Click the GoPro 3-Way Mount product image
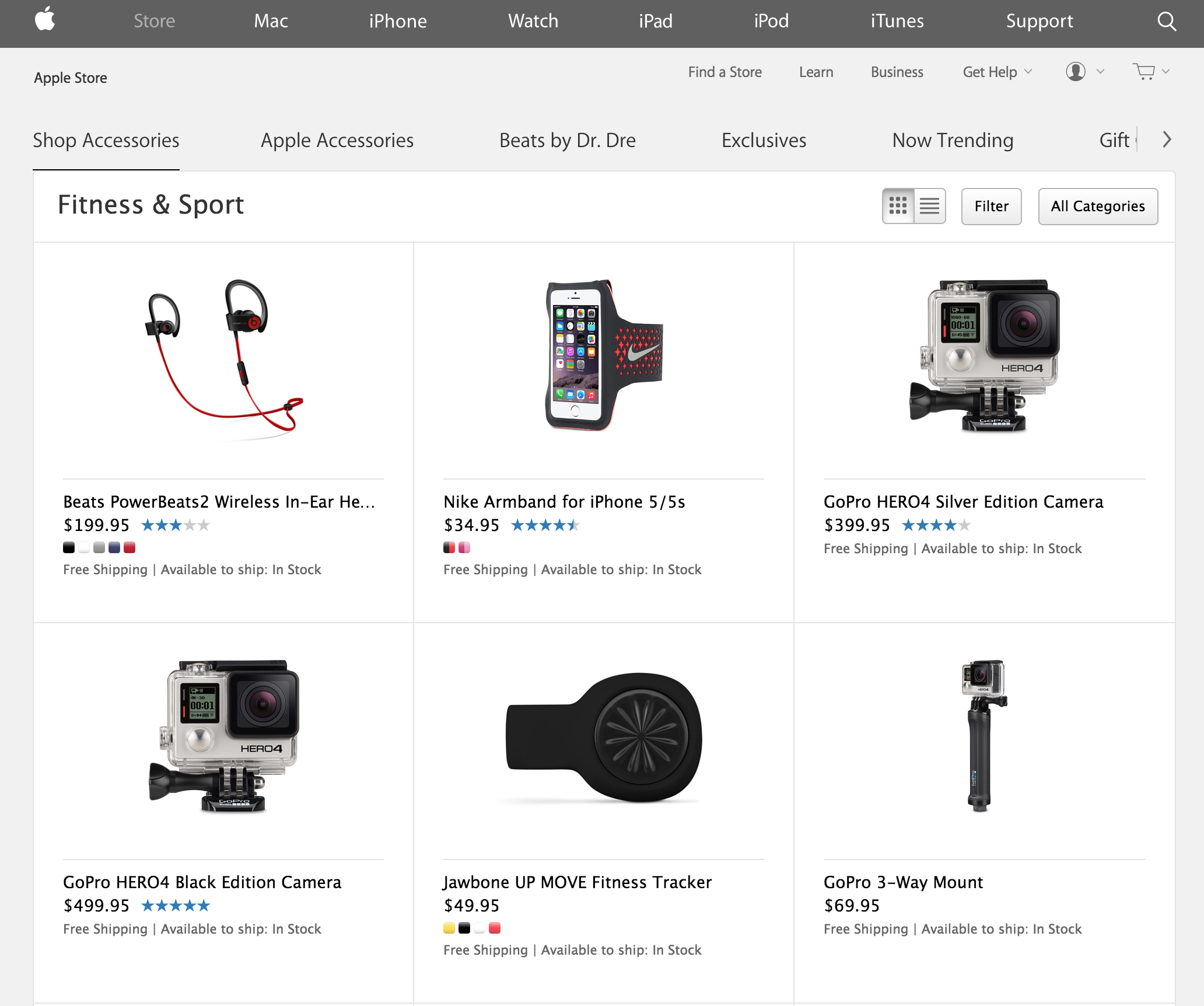1204x1006 pixels. click(x=984, y=735)
